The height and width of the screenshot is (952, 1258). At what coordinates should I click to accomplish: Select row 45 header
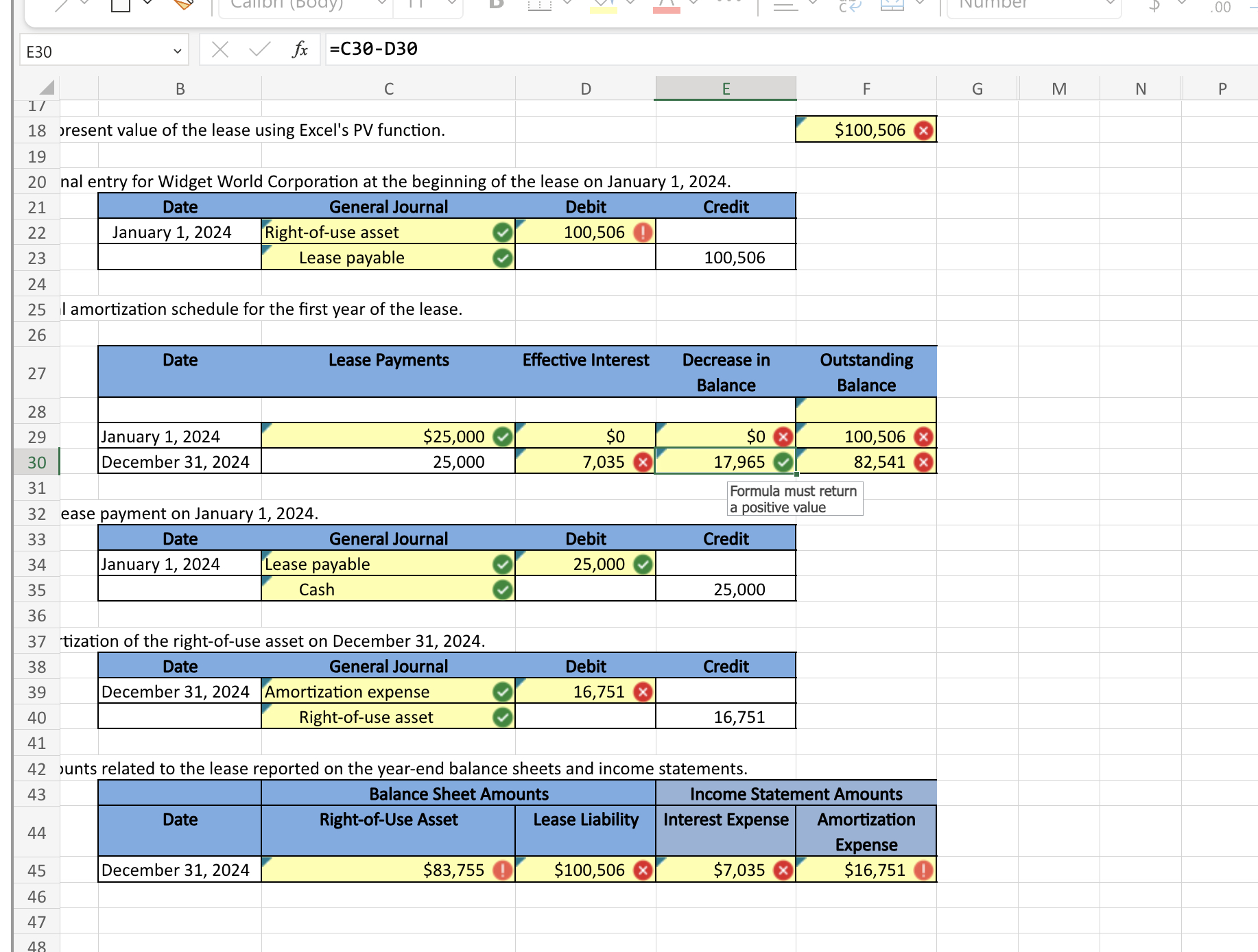tap(37, 870)
